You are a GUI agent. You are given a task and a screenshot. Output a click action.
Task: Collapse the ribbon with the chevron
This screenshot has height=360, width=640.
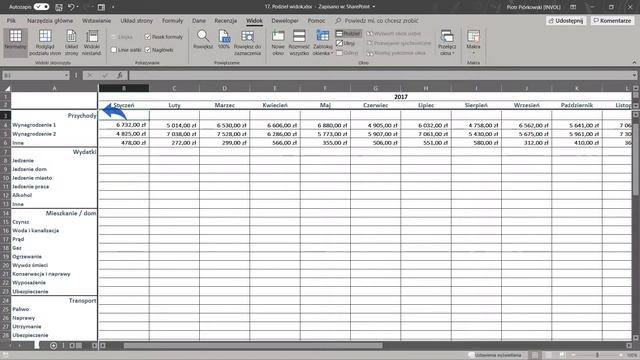(634, 62)
